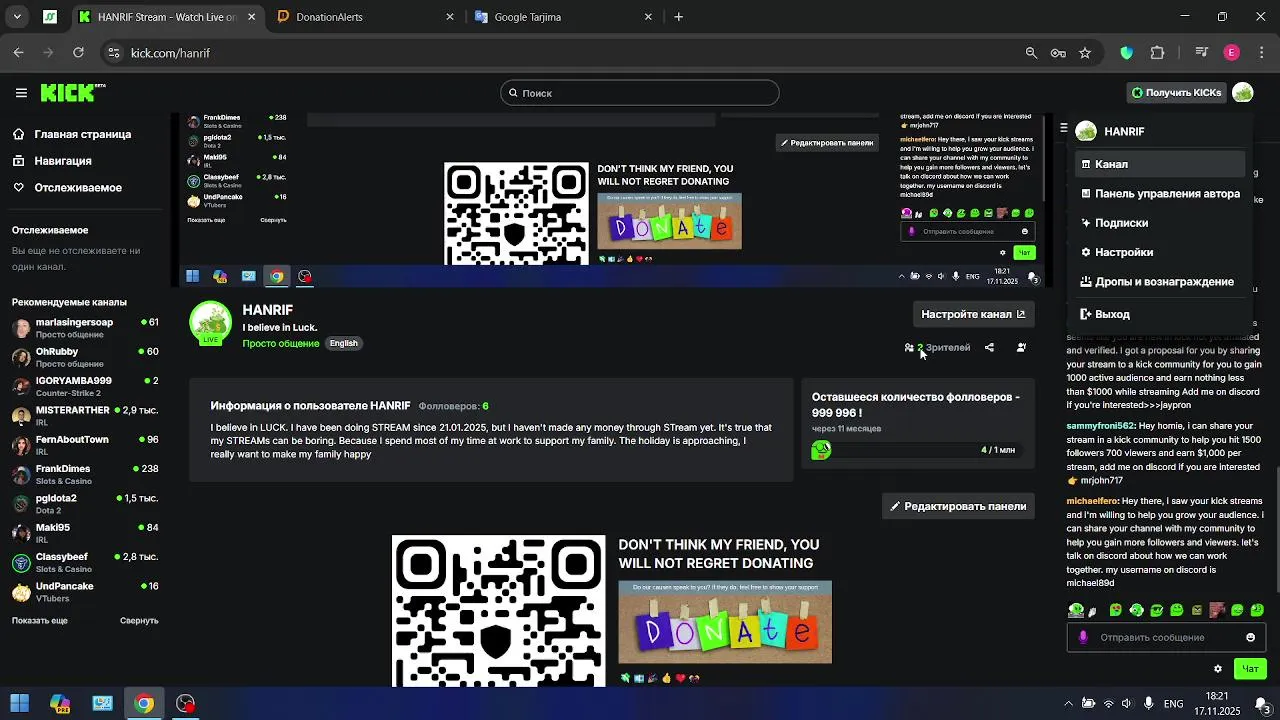
Task: Reload the page
Action: (79, 53)
